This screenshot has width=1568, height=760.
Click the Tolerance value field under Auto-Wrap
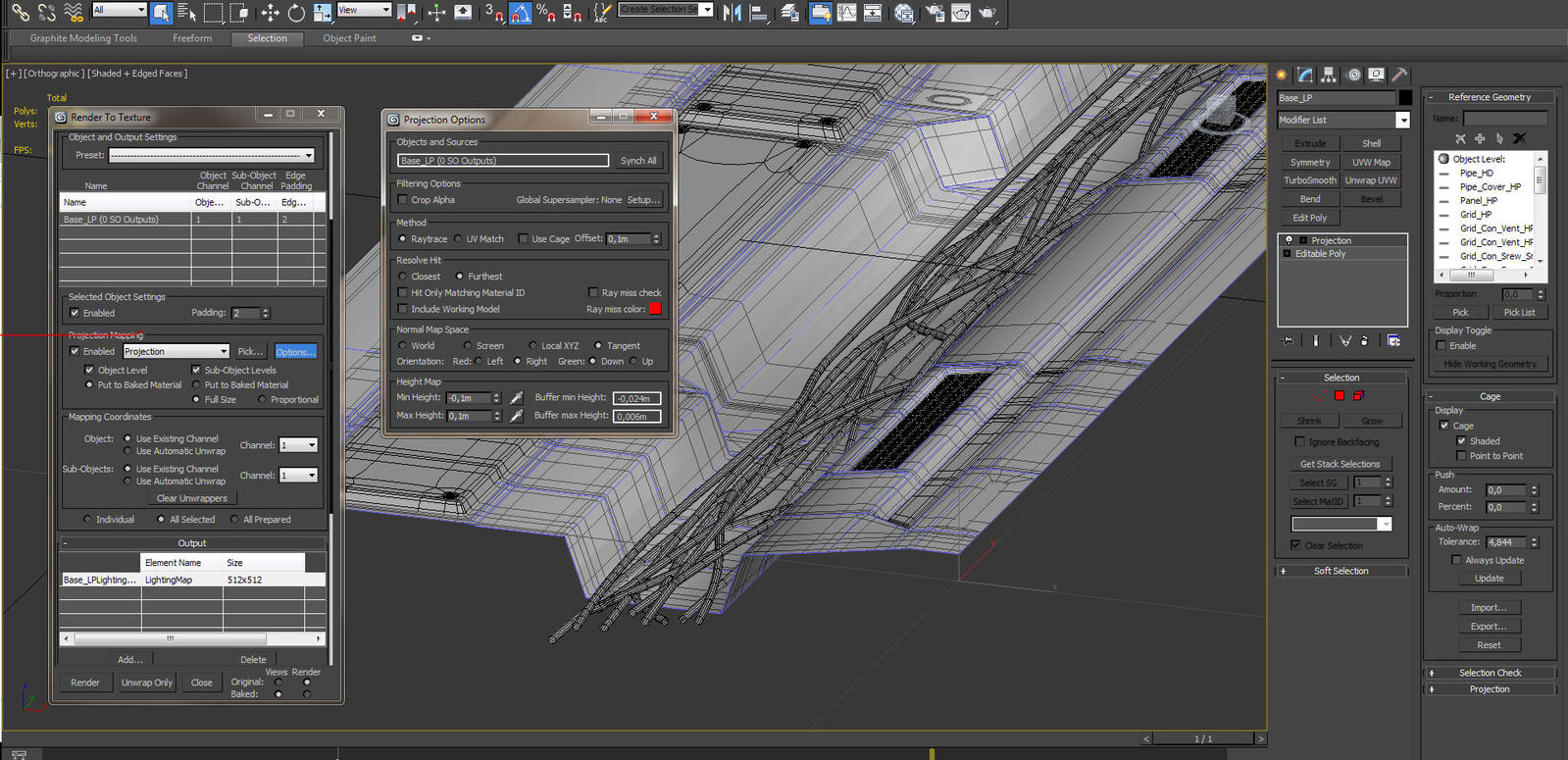click(1506, 542)
